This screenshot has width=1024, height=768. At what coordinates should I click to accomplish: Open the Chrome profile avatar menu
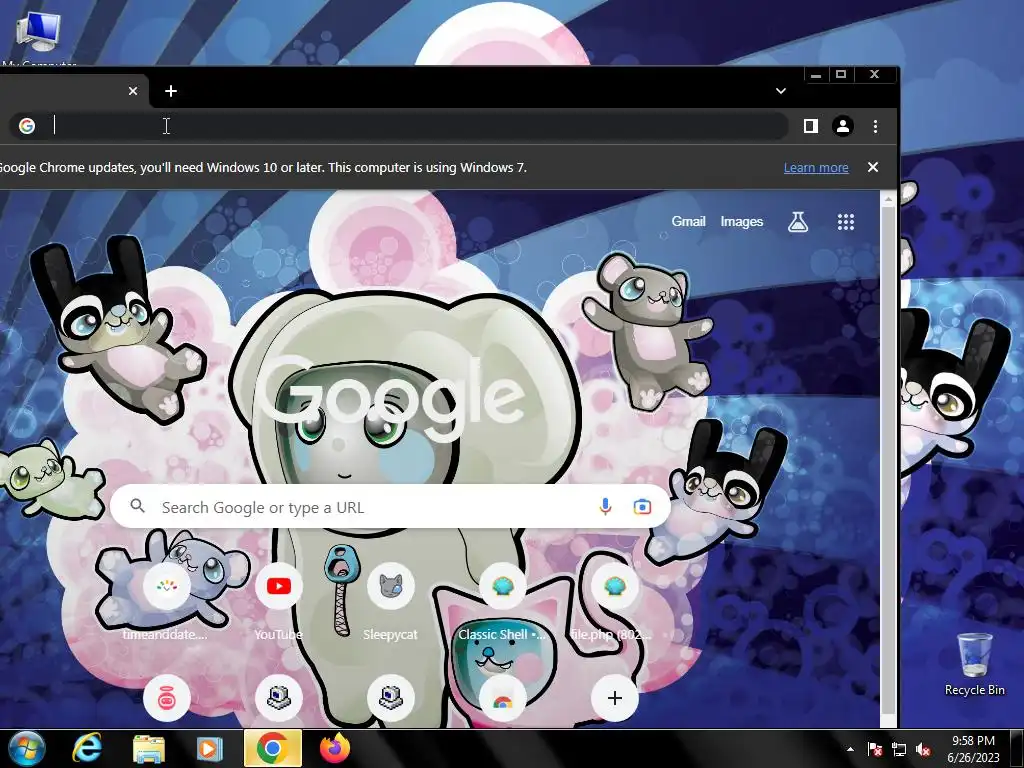(842, 126)
